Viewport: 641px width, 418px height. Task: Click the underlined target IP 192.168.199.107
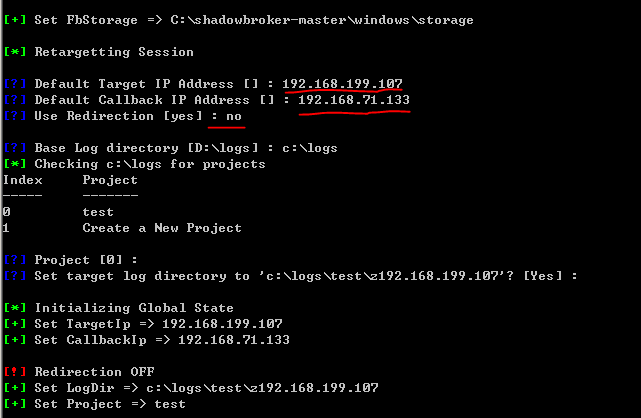(342, 84)
